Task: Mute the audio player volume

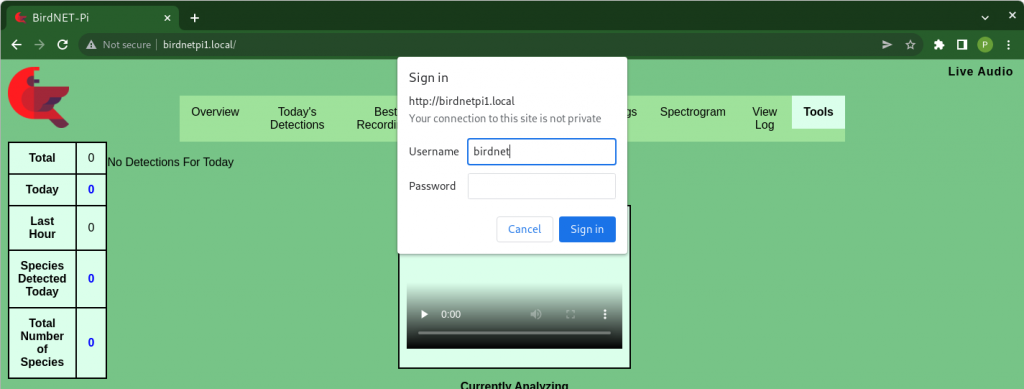Action: tap(536, 314)
